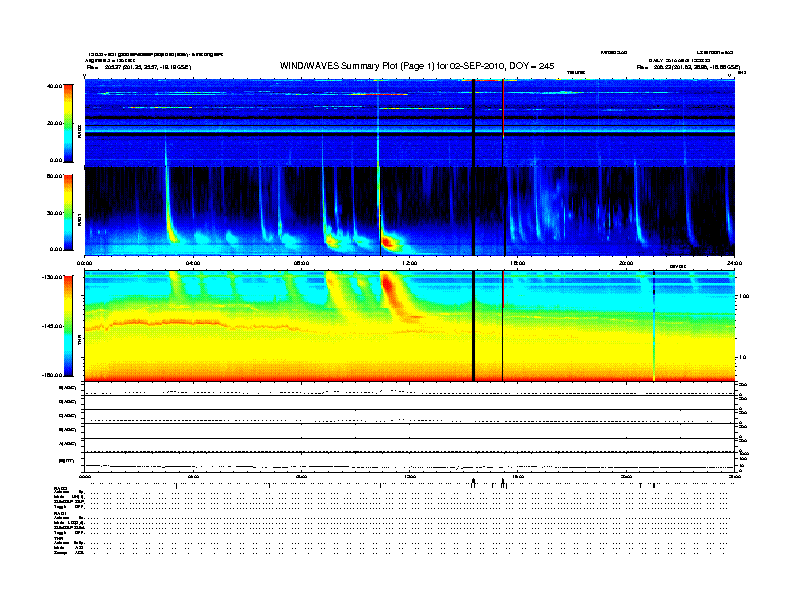
Task: Click the 30.00 label on RAD1 scale
Action: (x=54, y=213)
